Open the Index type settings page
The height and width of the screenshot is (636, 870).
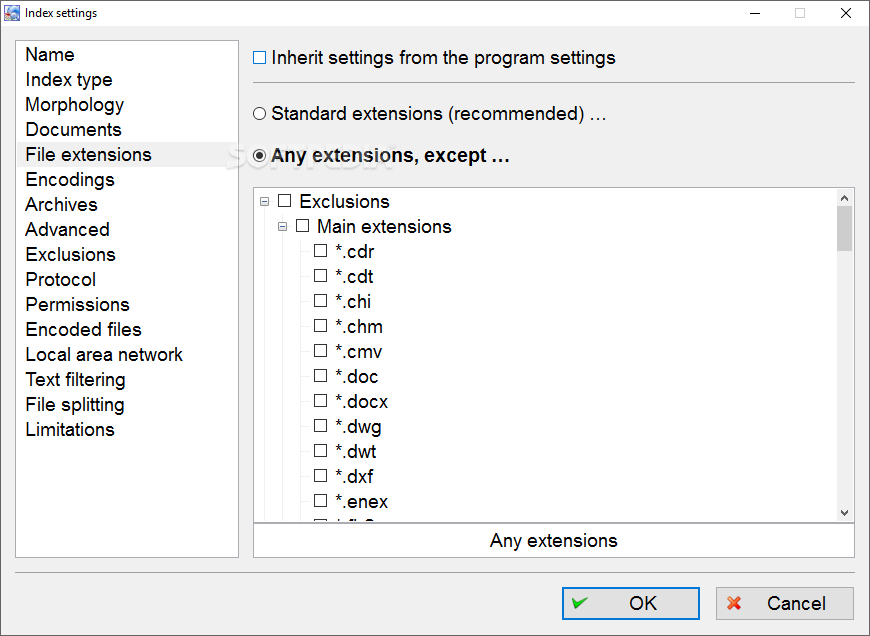point(128,79)
